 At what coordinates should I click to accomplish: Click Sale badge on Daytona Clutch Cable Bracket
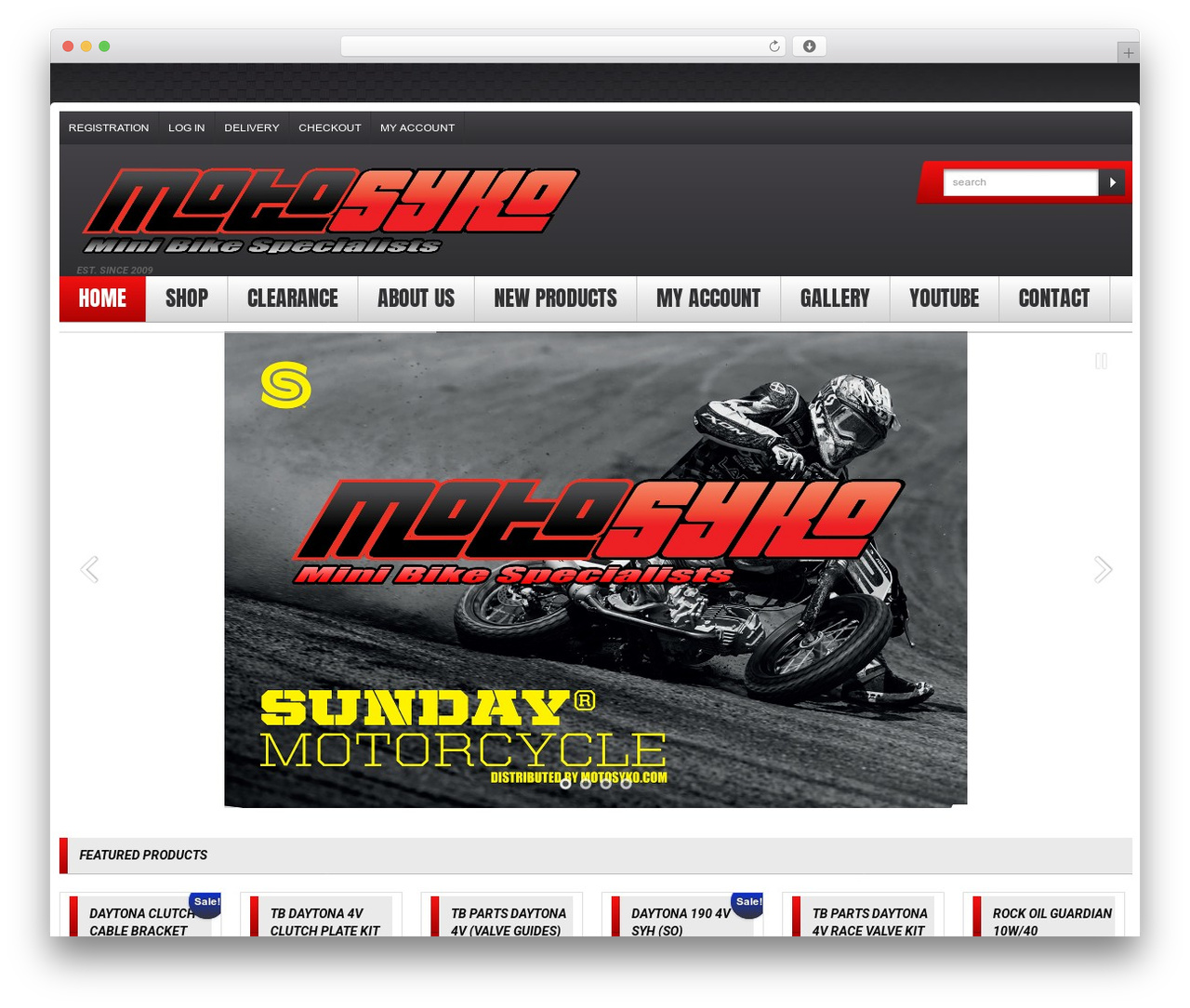point(206,903)
